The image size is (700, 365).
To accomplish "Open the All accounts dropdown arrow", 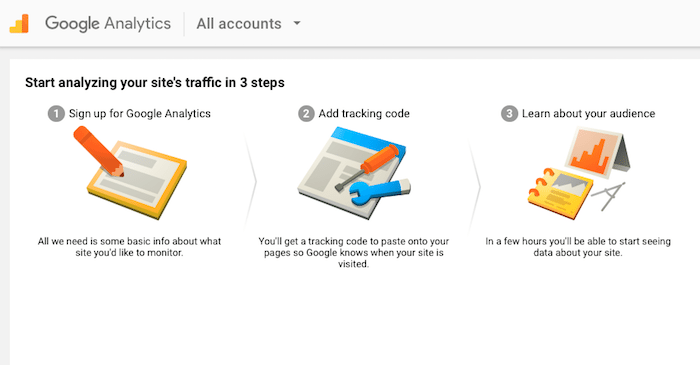I will (x=297, y=23).
